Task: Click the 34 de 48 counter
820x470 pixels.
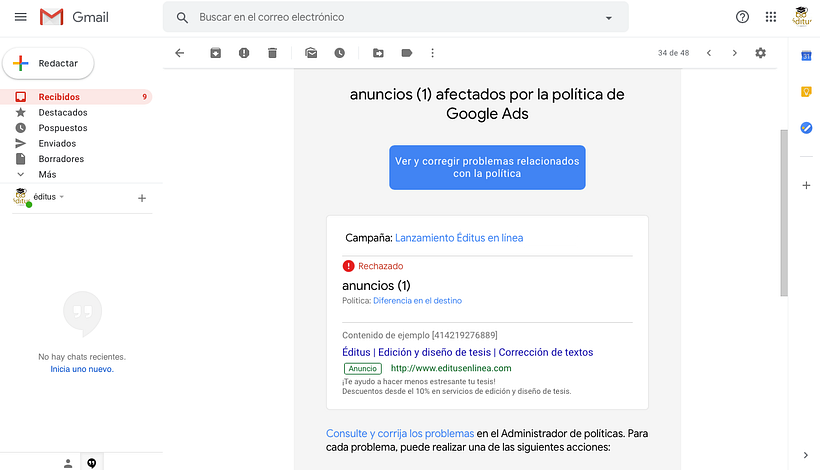Action: coord(673,53)
